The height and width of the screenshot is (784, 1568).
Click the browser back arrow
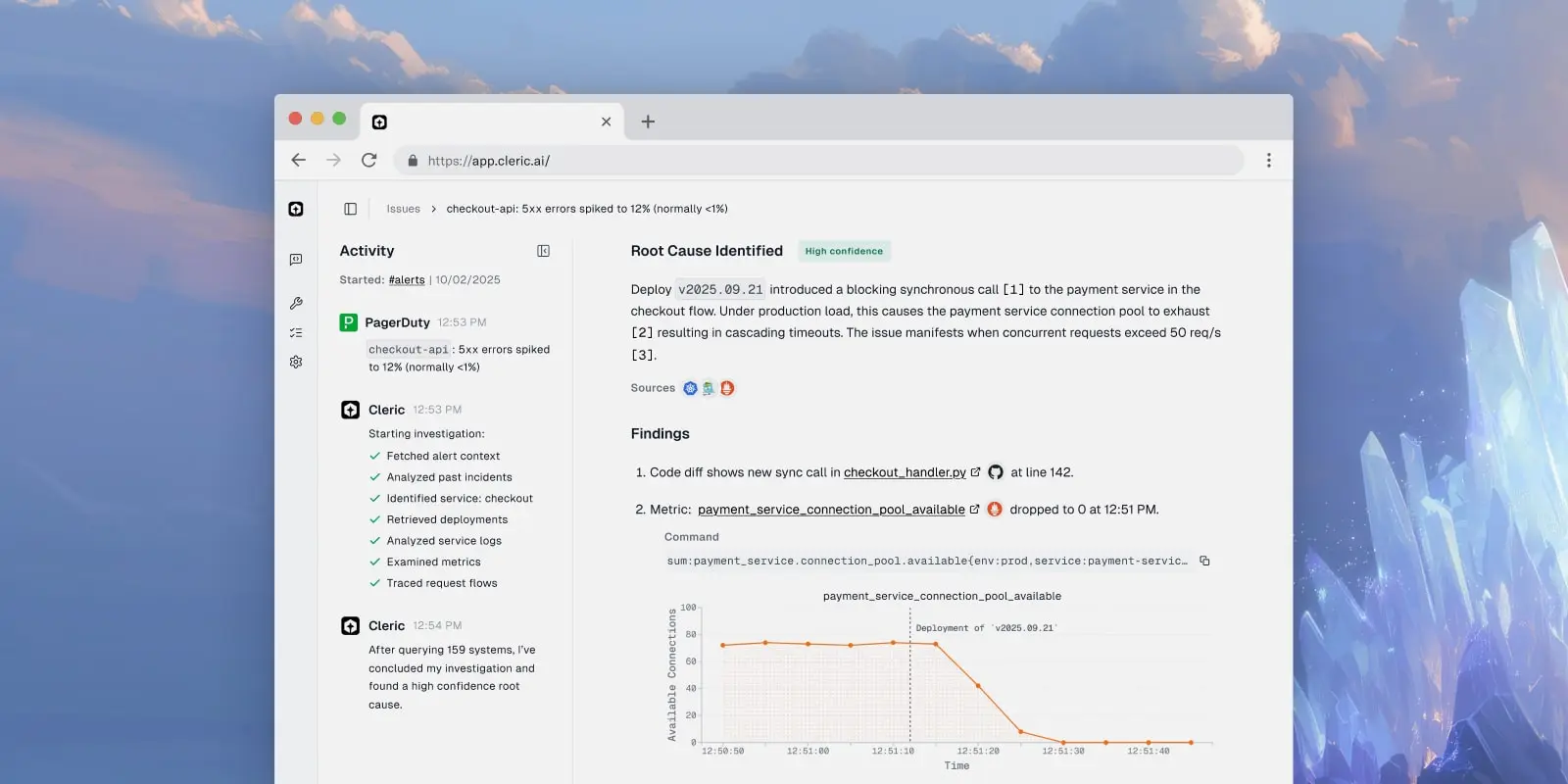tap(299, 160)
